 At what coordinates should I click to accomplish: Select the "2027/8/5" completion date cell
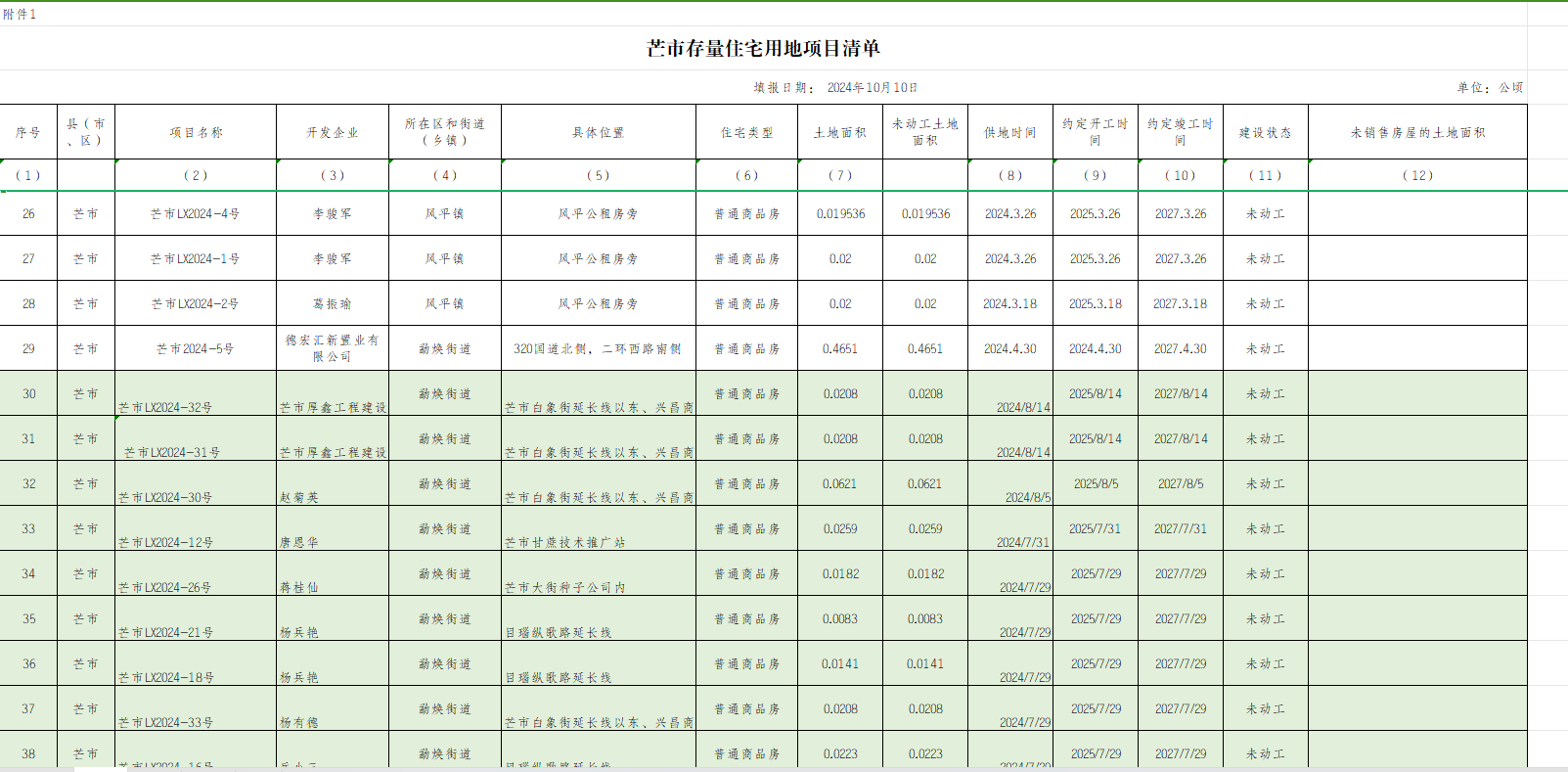click(x=1181, y=483)
